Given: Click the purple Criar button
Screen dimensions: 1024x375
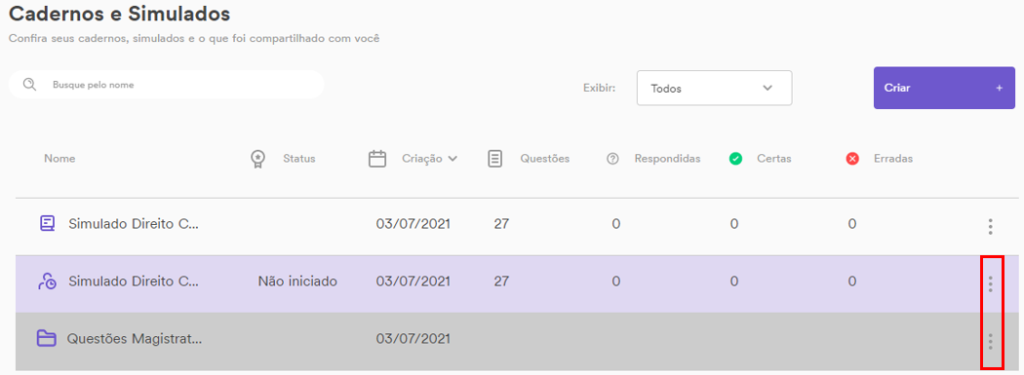Looking at the screenshot, I should pyautogui.click(x=944, y=88).
